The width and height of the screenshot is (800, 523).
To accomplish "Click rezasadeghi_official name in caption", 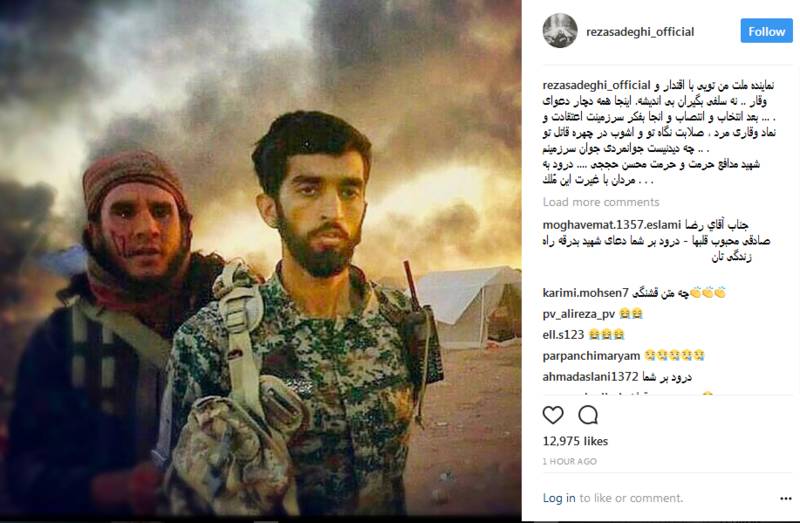I will coord(596,85).
